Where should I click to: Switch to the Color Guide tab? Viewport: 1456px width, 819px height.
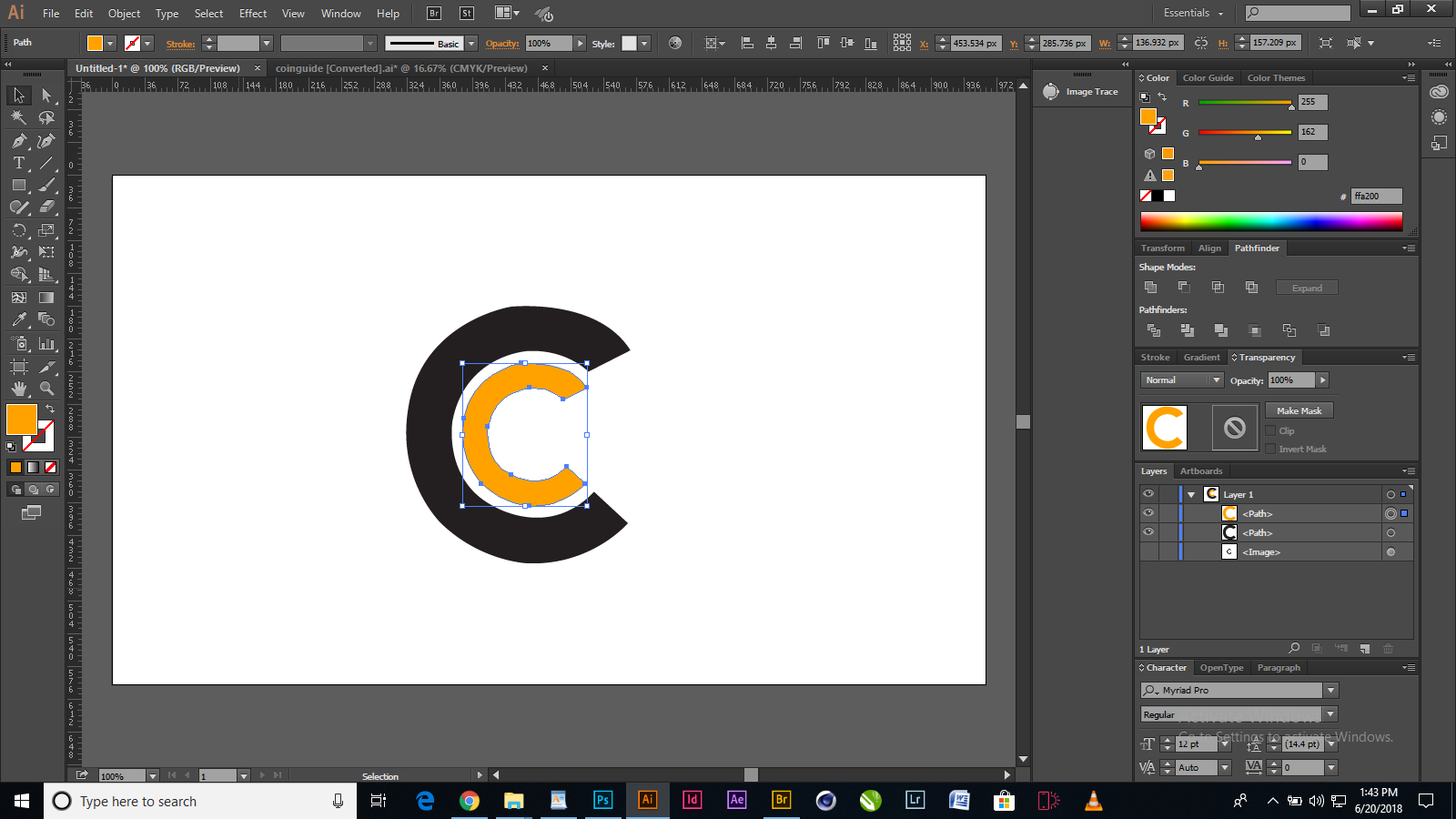[1208, 78]
